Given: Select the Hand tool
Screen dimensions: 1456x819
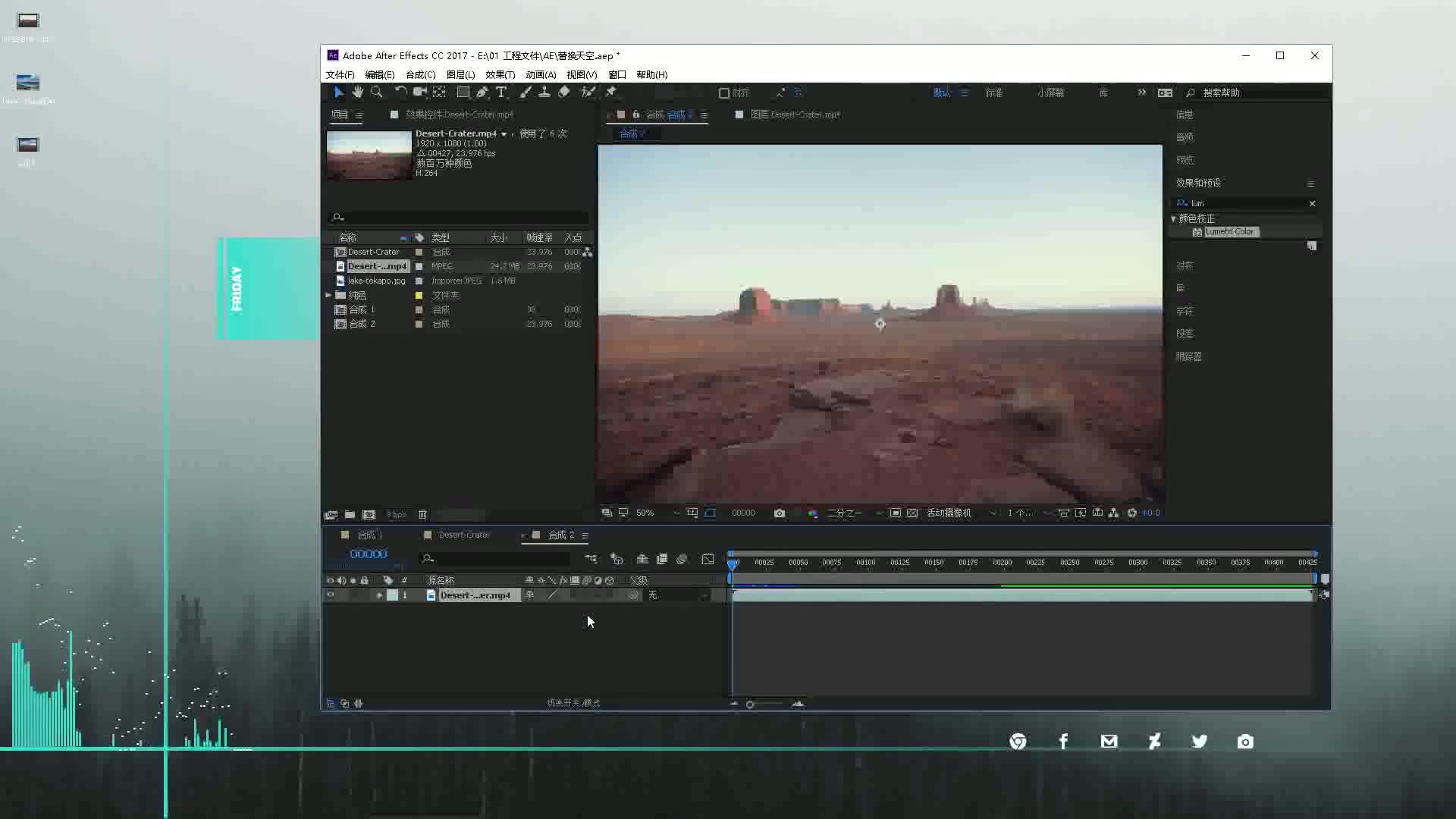Looking at the screenshot, I should coord(357,92).
